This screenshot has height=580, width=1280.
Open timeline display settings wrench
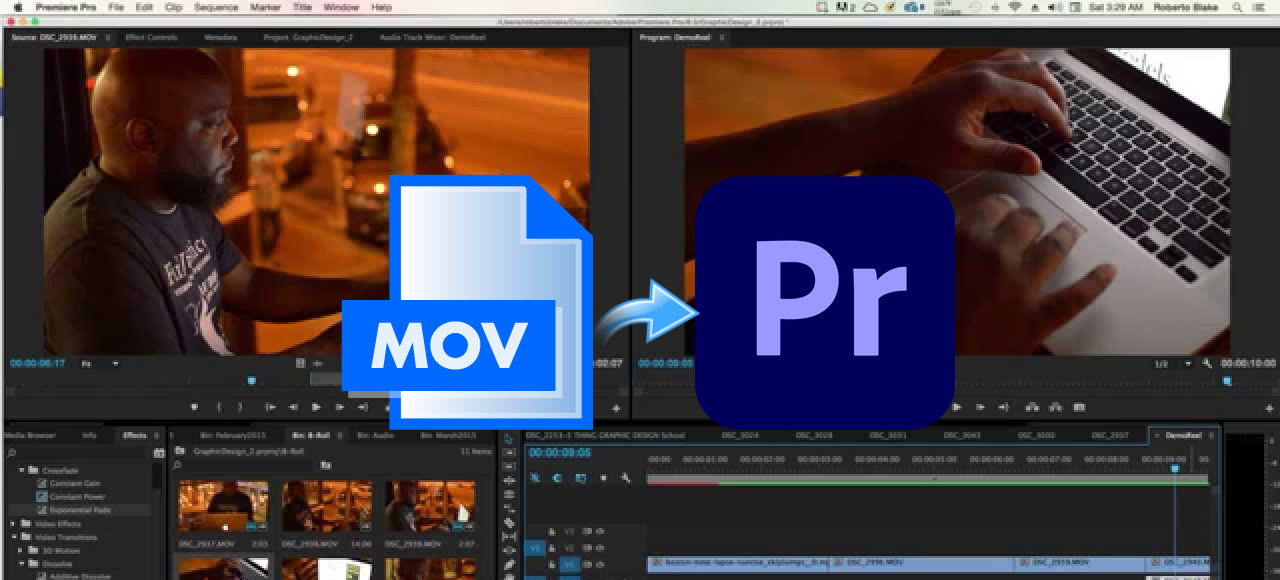[x=626, y=478]
